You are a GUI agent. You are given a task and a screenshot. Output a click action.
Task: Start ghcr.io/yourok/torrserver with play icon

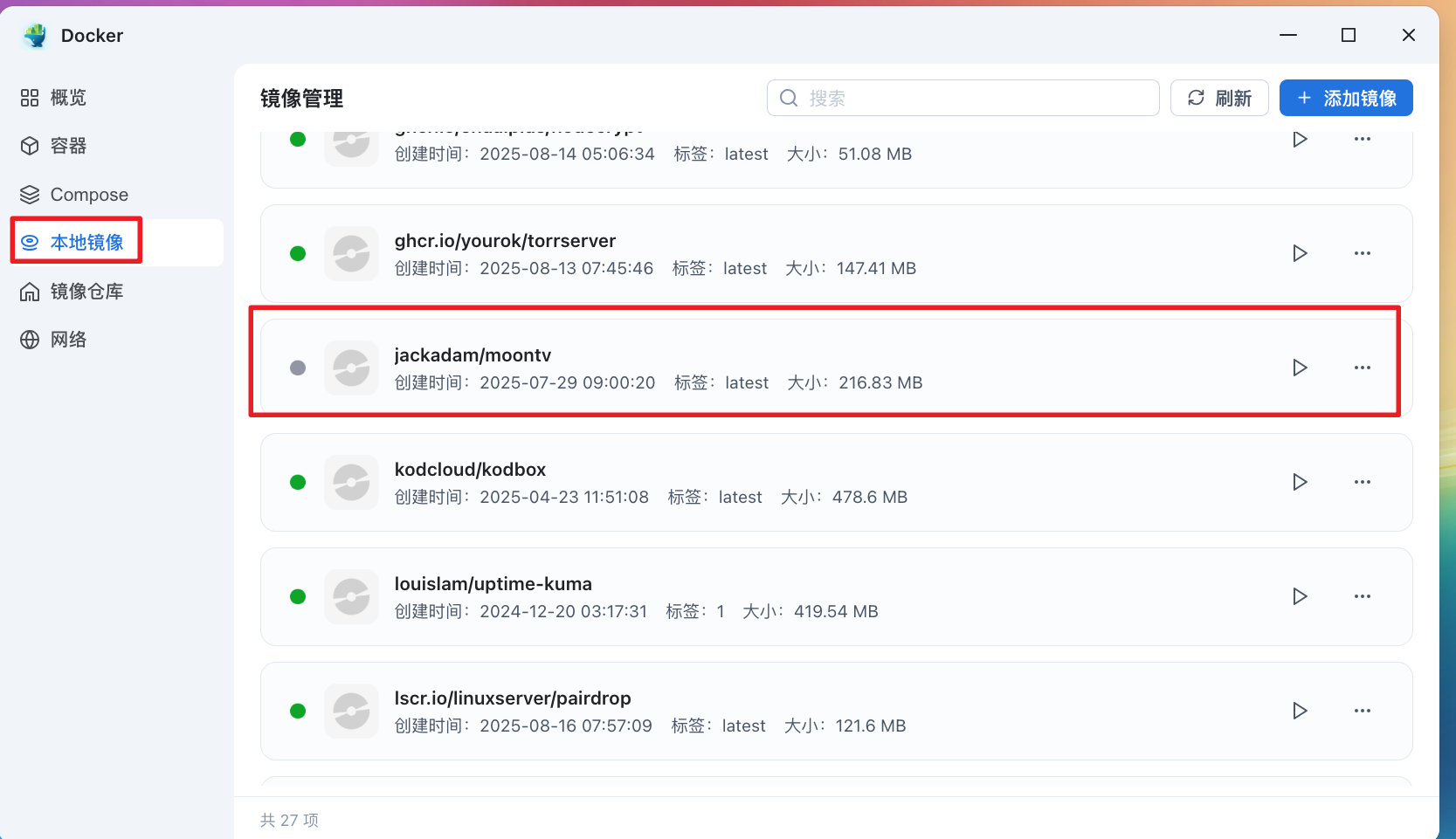coord(1300,253)
